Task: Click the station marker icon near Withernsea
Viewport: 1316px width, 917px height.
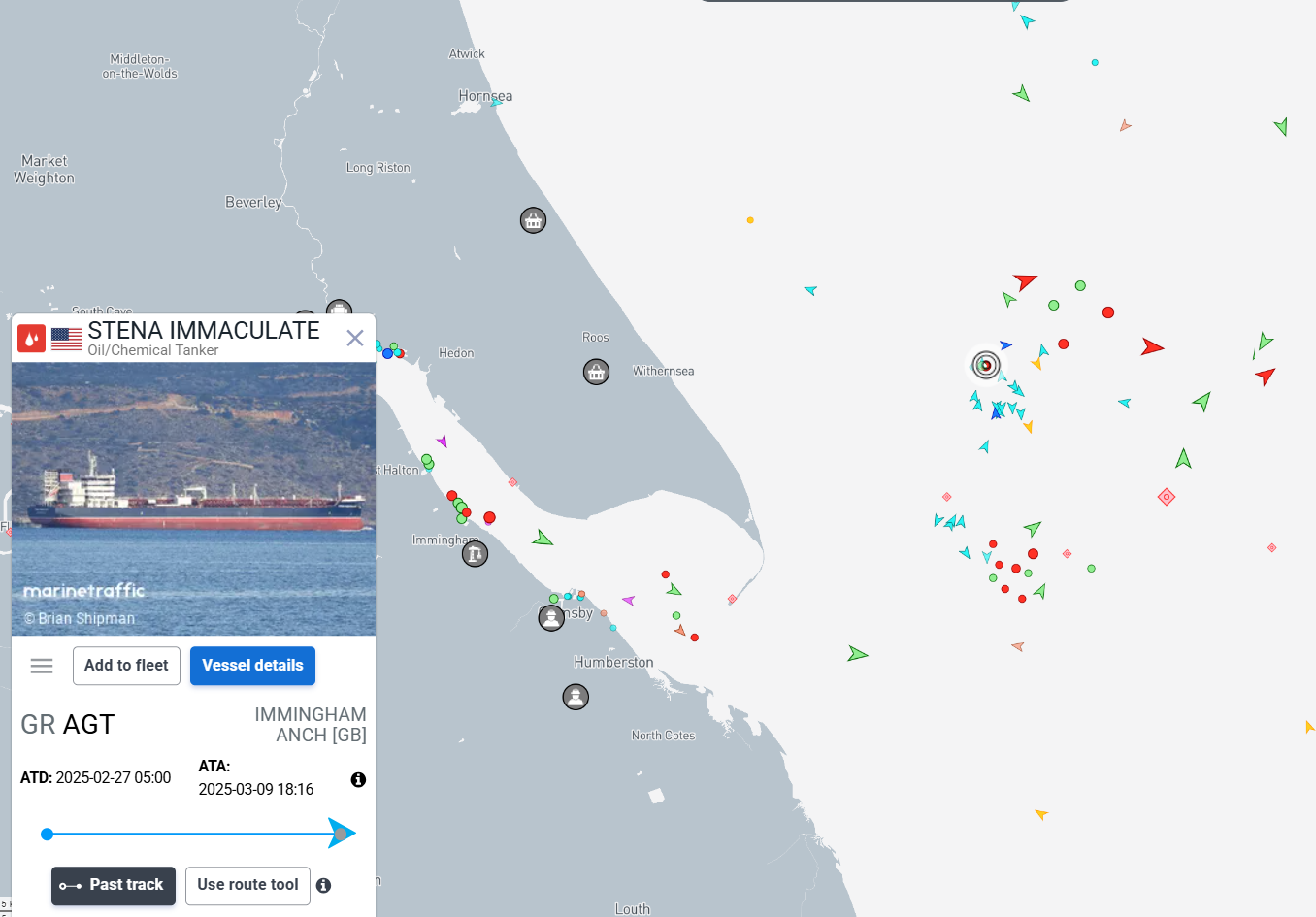Action: coord(596,371)
